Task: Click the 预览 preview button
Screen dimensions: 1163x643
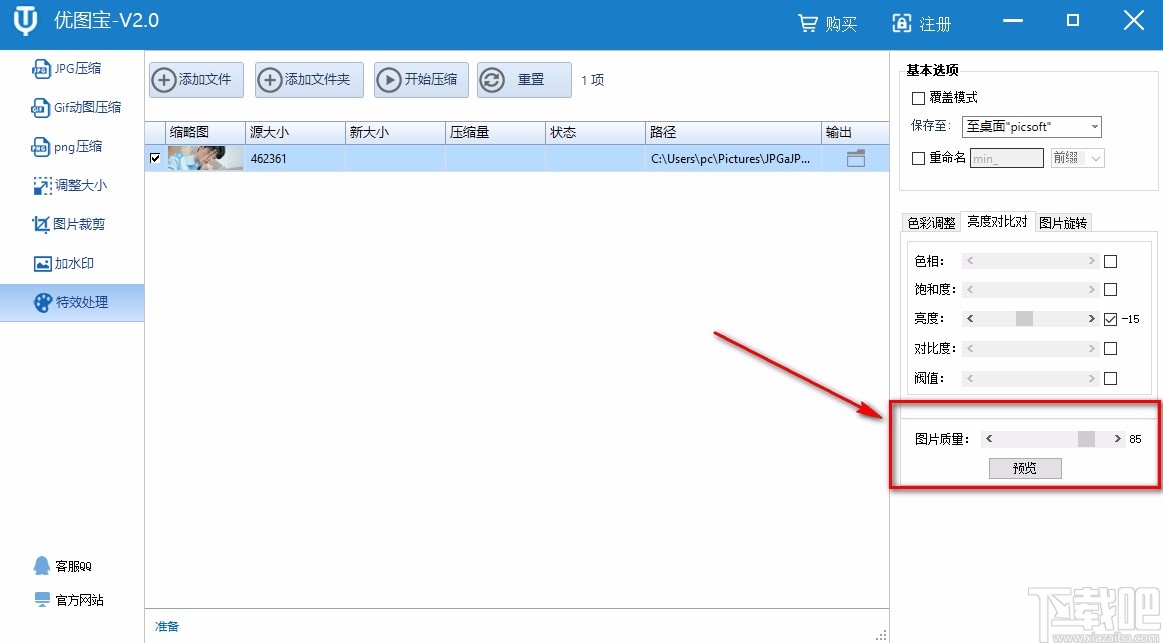Action: 1025,469
